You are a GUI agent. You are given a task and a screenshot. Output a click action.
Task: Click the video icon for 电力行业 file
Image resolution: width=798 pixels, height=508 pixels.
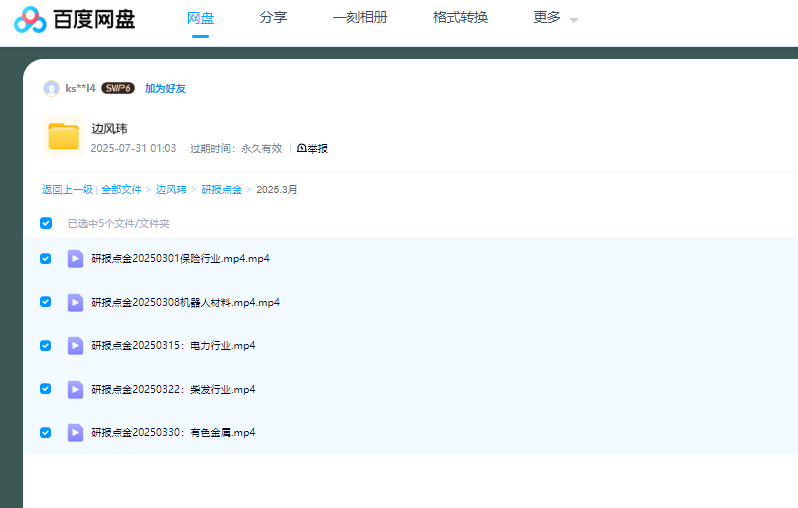pyautogui.click(x=75, y=346)
